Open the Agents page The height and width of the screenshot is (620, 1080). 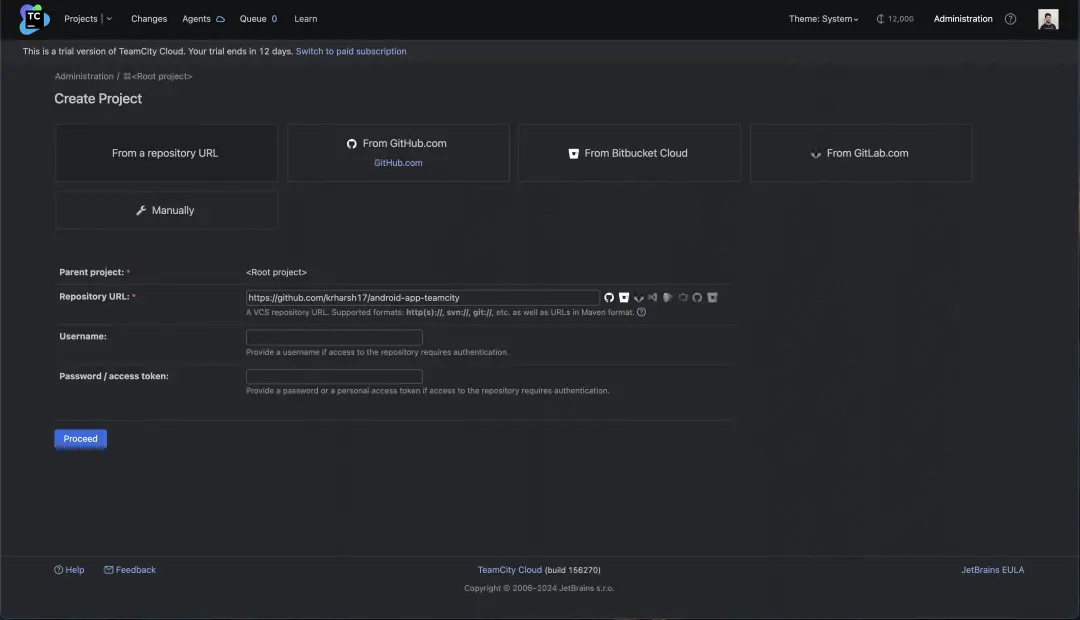(196, 19)
